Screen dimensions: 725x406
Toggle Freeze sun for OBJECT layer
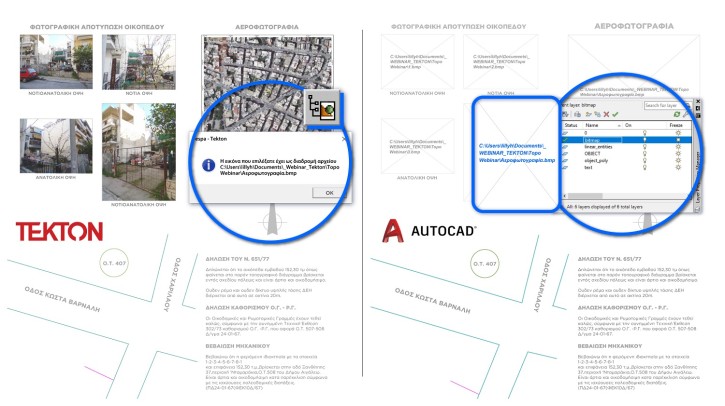(x=678, y=154)
